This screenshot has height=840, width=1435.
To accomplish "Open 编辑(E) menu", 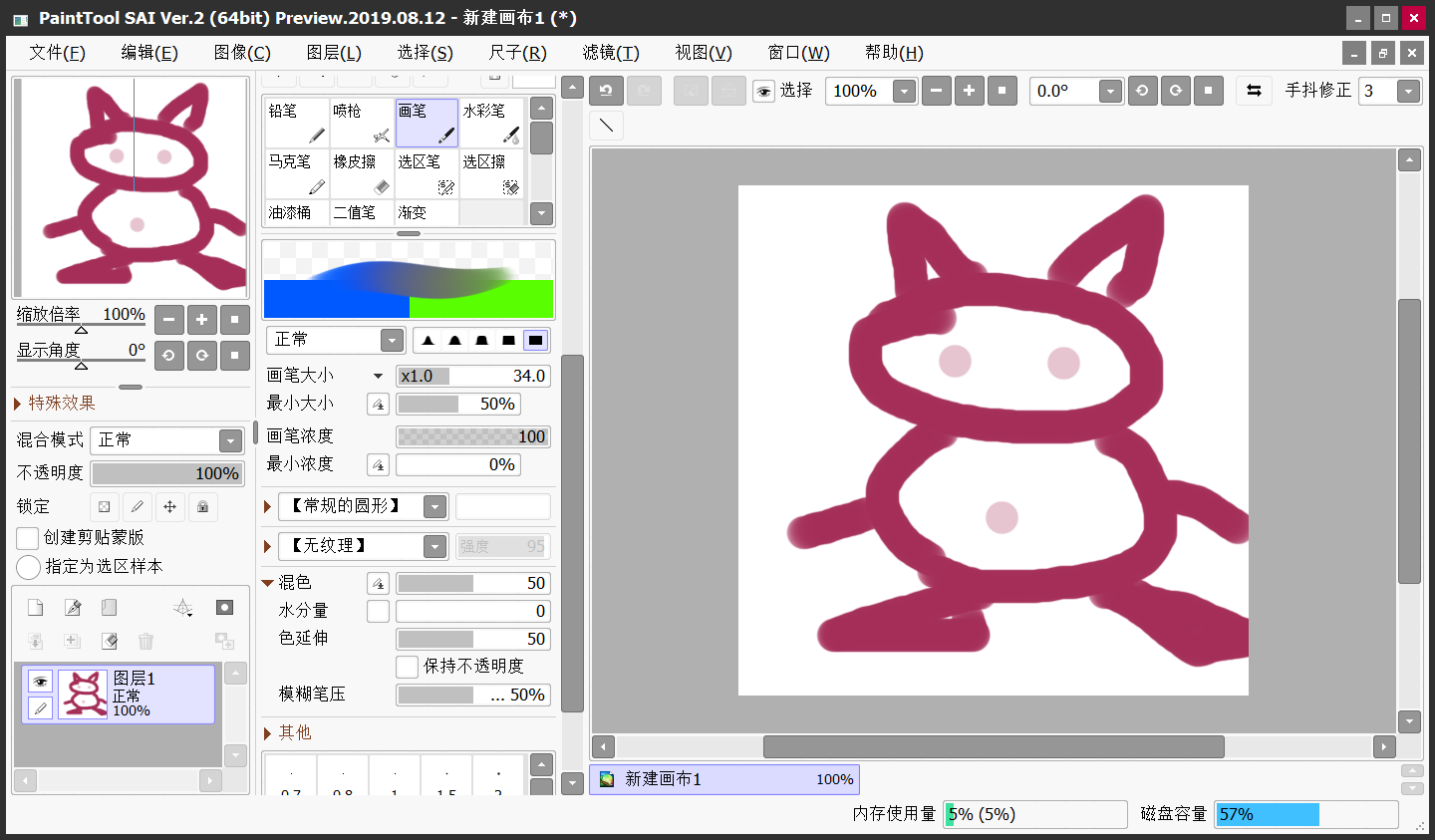I will [x=149, y=53].
